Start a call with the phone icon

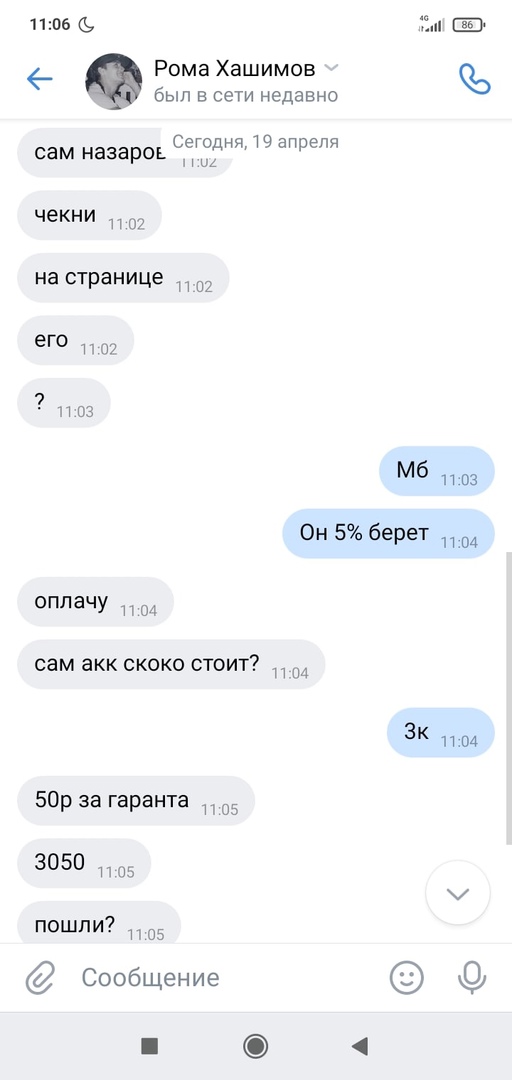(x=475, y=79)
